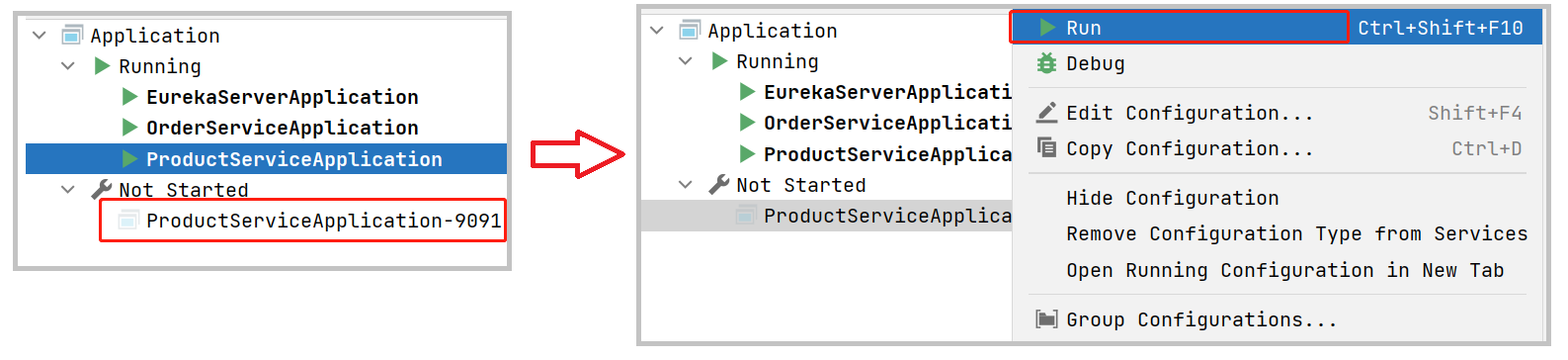Click the green Debug bug icon
Image resolution: width=1568 pixels, height=360 pixels.
coord(1046,63)
